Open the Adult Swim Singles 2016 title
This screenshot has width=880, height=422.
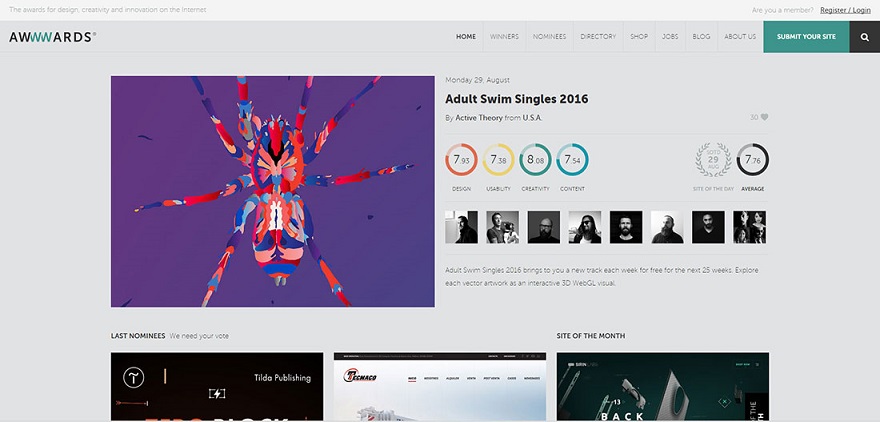516,99
